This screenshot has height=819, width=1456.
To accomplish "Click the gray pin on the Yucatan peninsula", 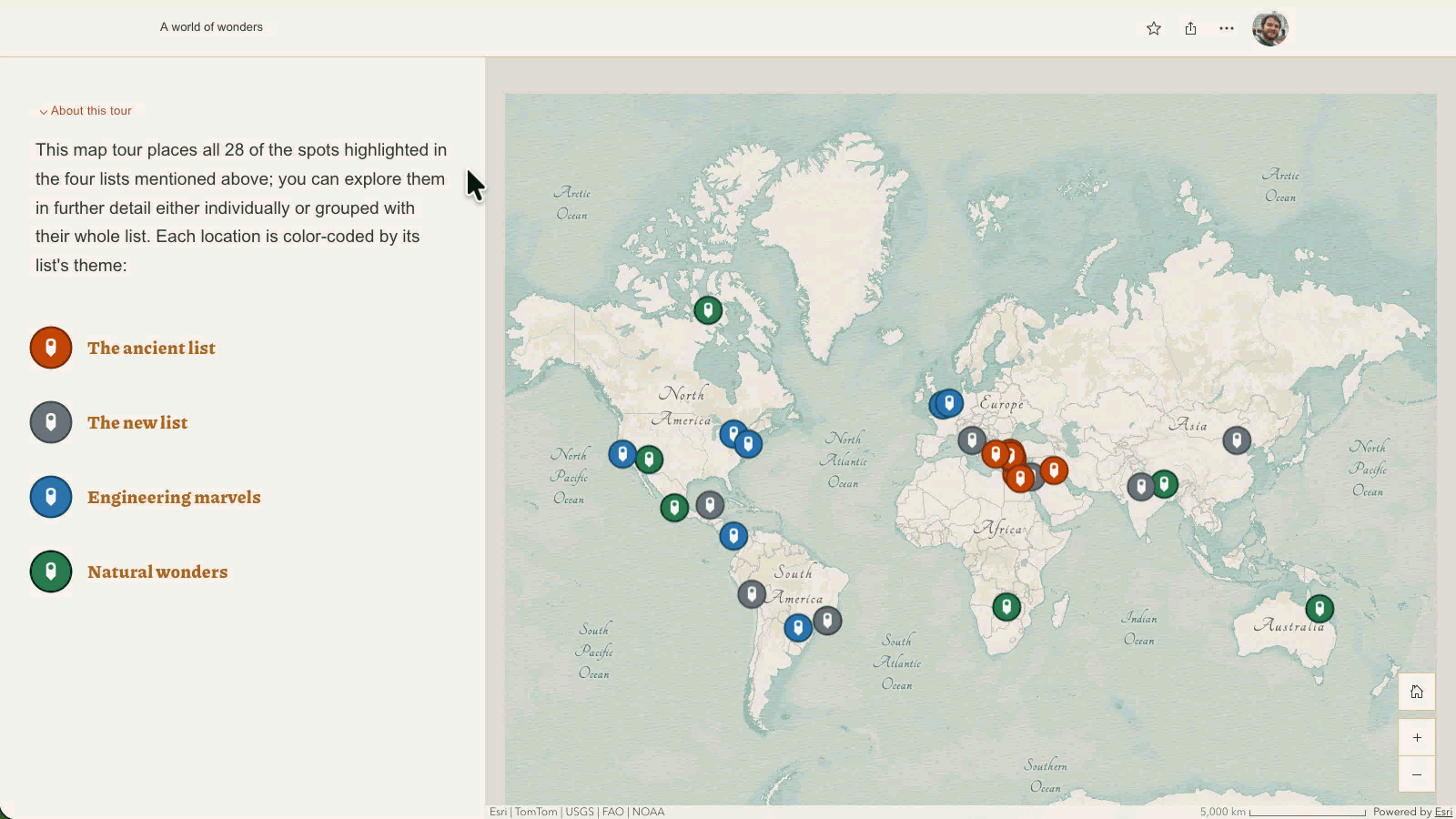I will click(x=710, y=504).
